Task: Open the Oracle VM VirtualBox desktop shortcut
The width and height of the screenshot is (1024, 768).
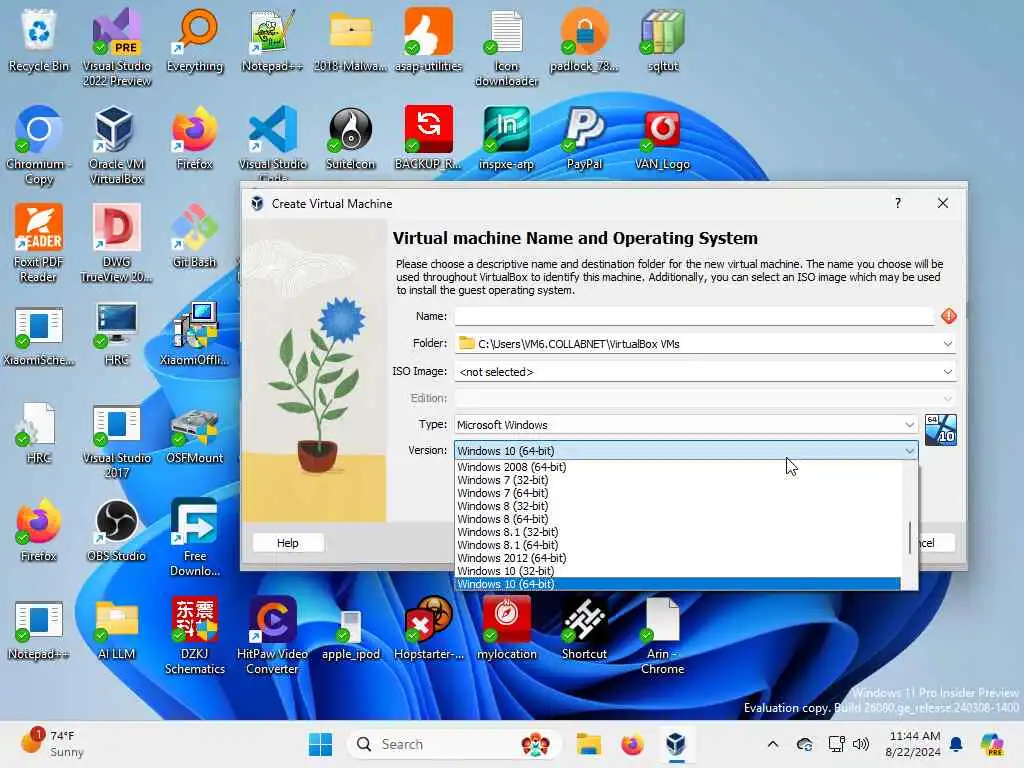Action: tap(116, 145)
